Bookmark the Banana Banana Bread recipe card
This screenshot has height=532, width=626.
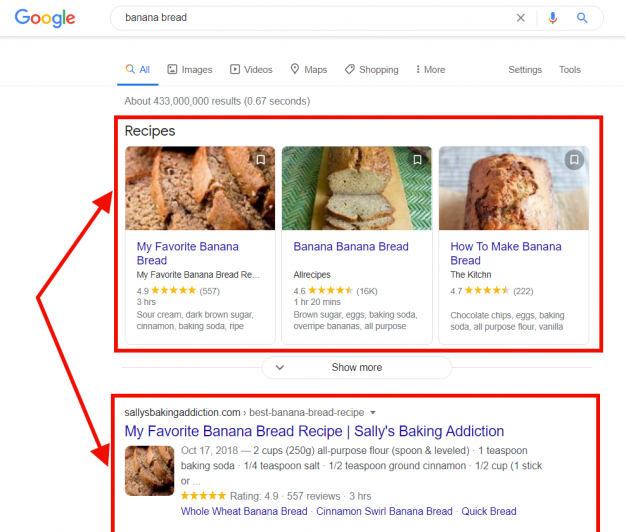coord(417,160)
